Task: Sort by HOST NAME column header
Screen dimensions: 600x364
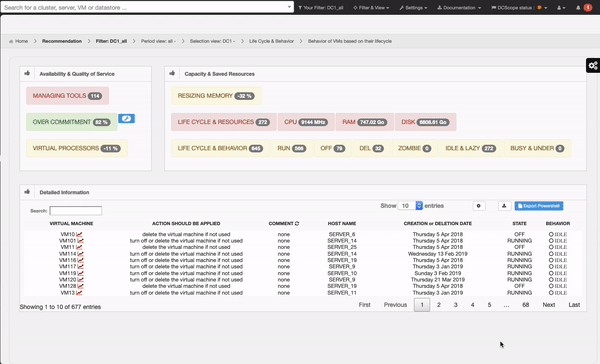Action: click(x=342, y=224)
